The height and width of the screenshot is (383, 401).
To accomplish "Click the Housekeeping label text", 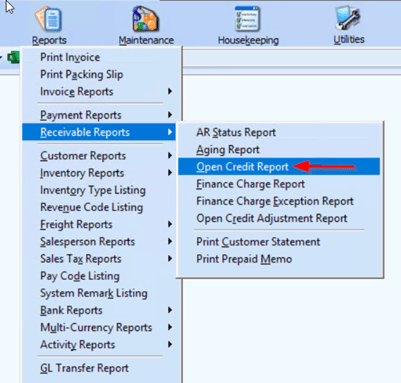I will coord(248,40).
